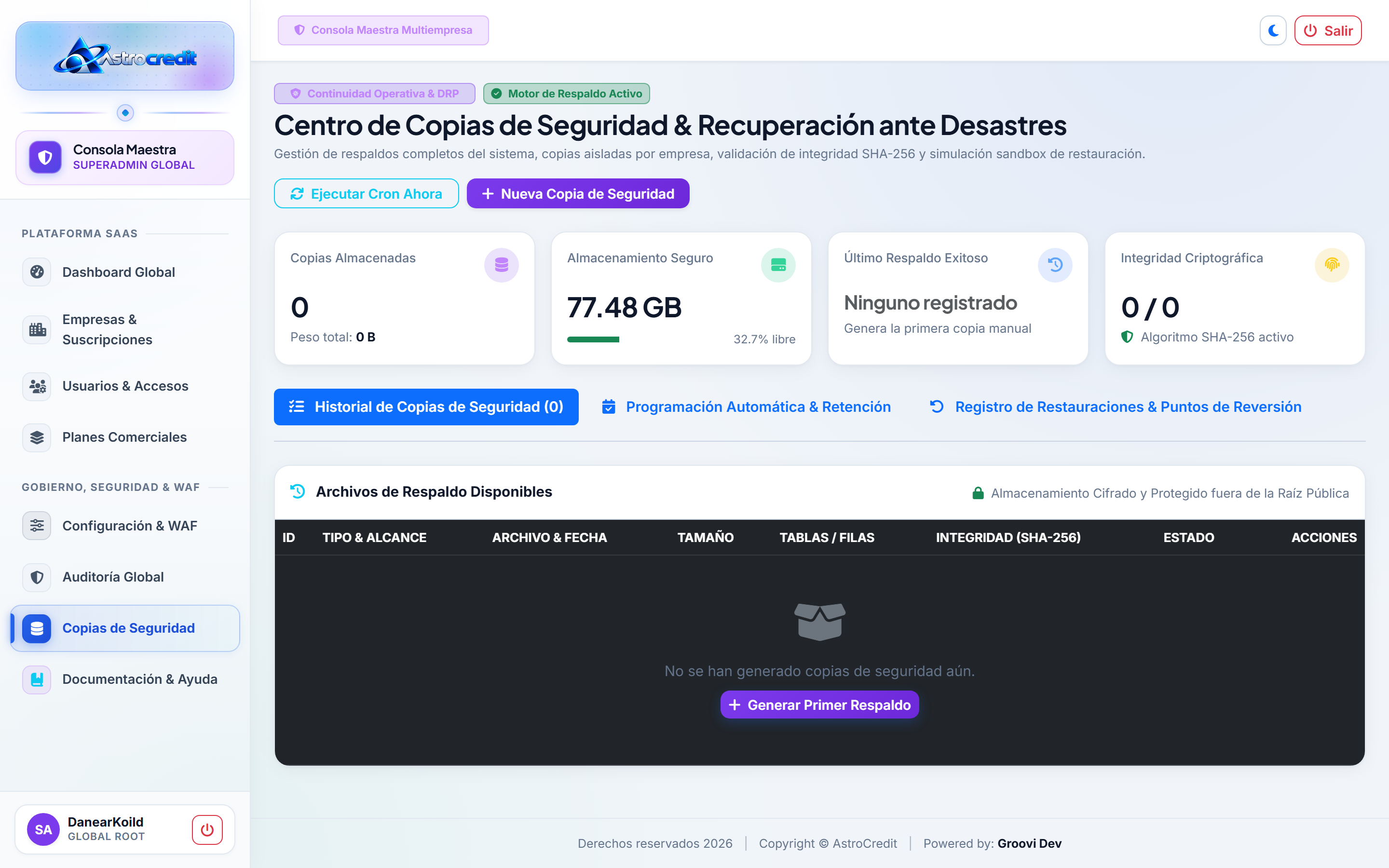The width and height of the screenshot is (1389, 868).
Task: Click Generar Primer Respaldo button
Action: (819, 705)
